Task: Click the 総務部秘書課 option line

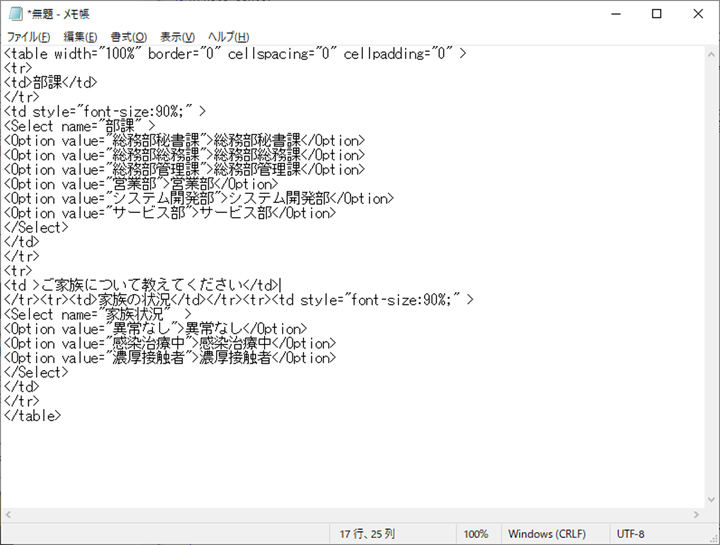Action: (x=184, y=140)
